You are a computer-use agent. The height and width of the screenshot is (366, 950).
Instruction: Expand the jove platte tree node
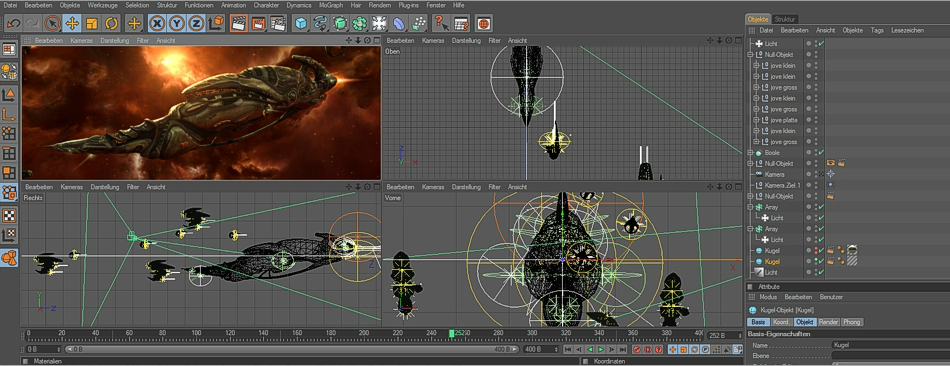pos(756,120)
